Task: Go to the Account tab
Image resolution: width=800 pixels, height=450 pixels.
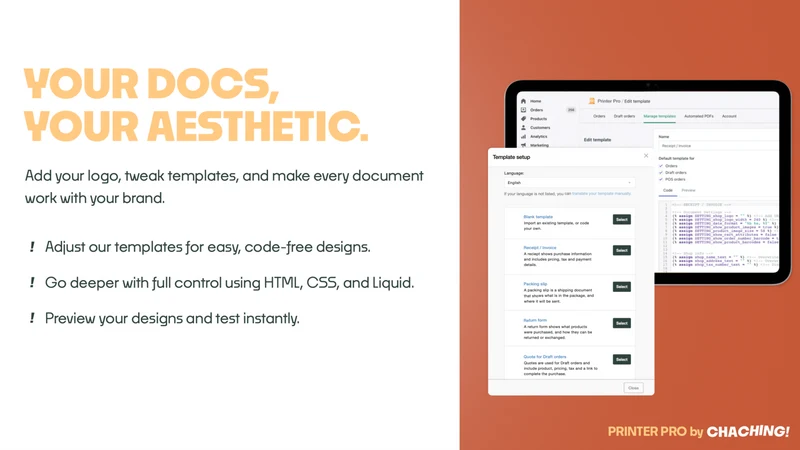Action: coord(729,116)
